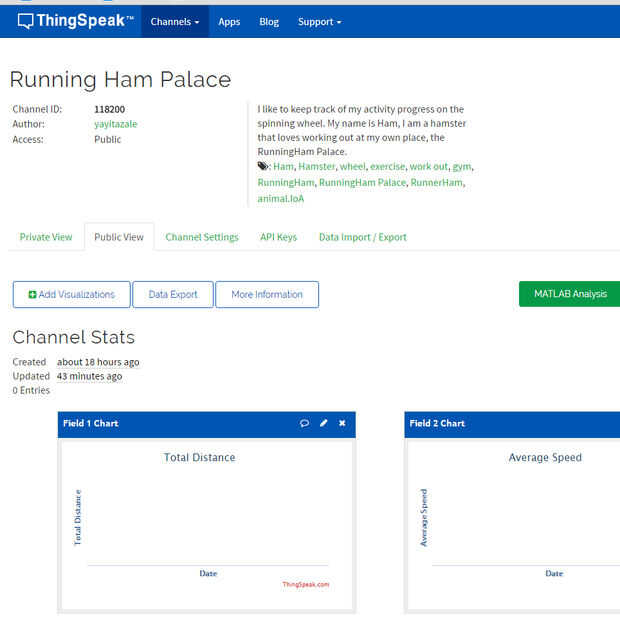Expand the Support dropdown menu
The height and width of the screenshot is (620, 620).
tap(319, 22)
